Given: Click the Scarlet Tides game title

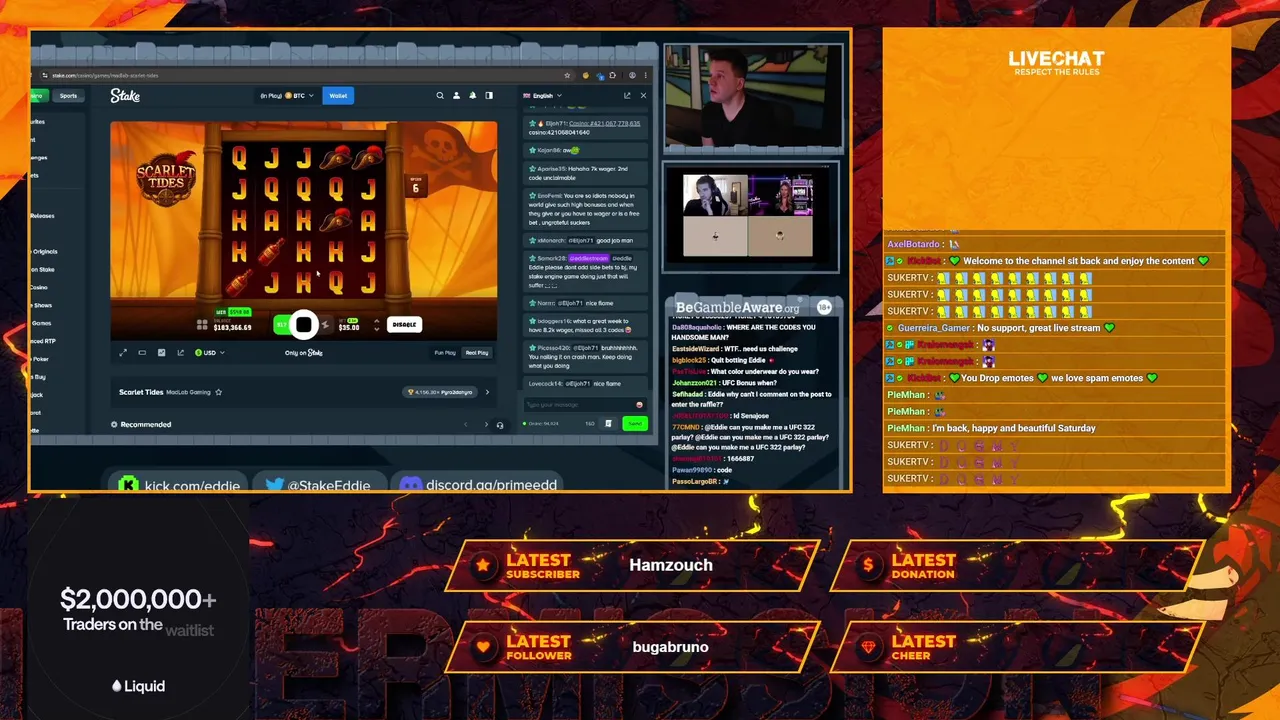Looking at the screenshot, I should (x=141, y=392).
